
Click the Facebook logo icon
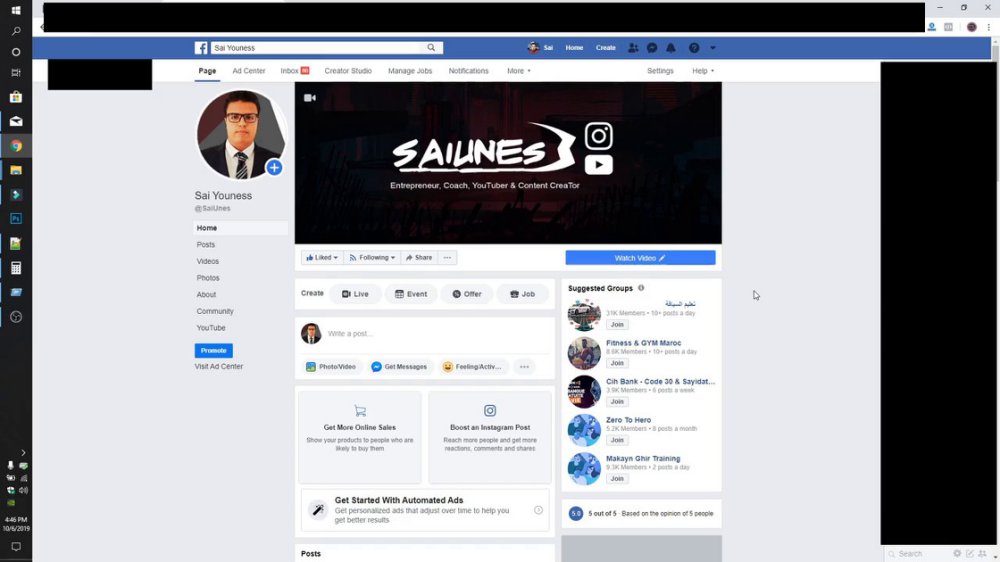[x=201, y=48]
